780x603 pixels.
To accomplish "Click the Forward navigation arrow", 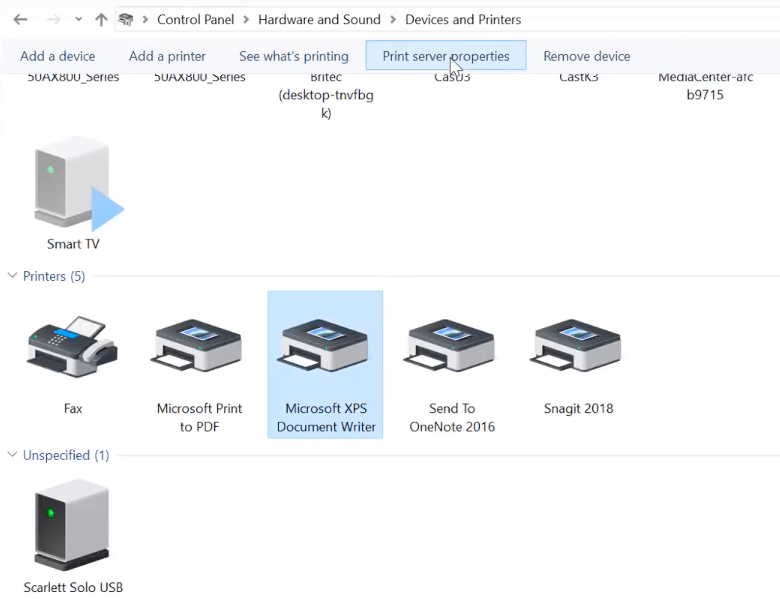I will pyautogui.click(x=53, y=19).
